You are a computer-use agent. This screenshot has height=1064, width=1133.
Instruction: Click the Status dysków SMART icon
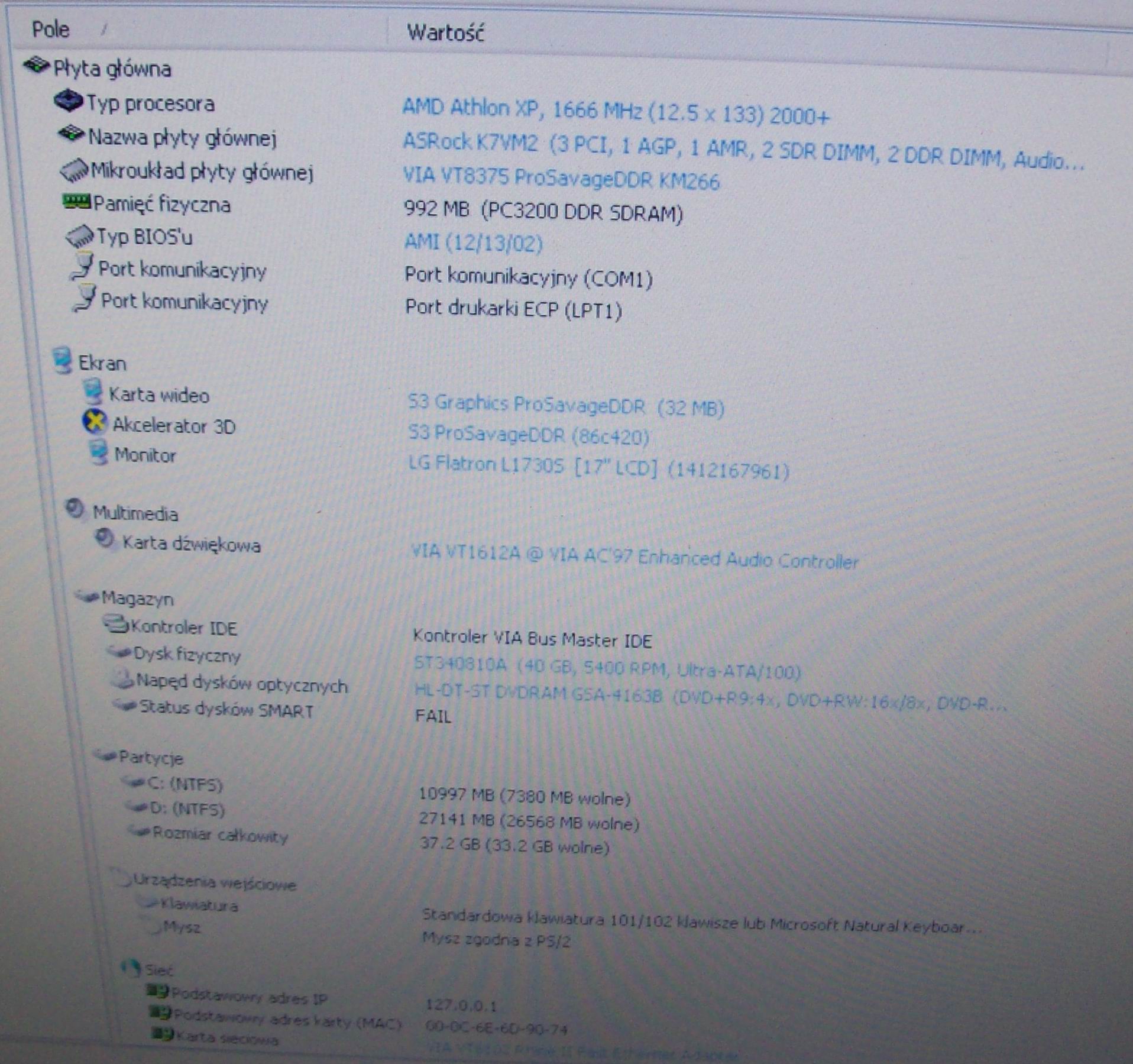coord(125,704)
